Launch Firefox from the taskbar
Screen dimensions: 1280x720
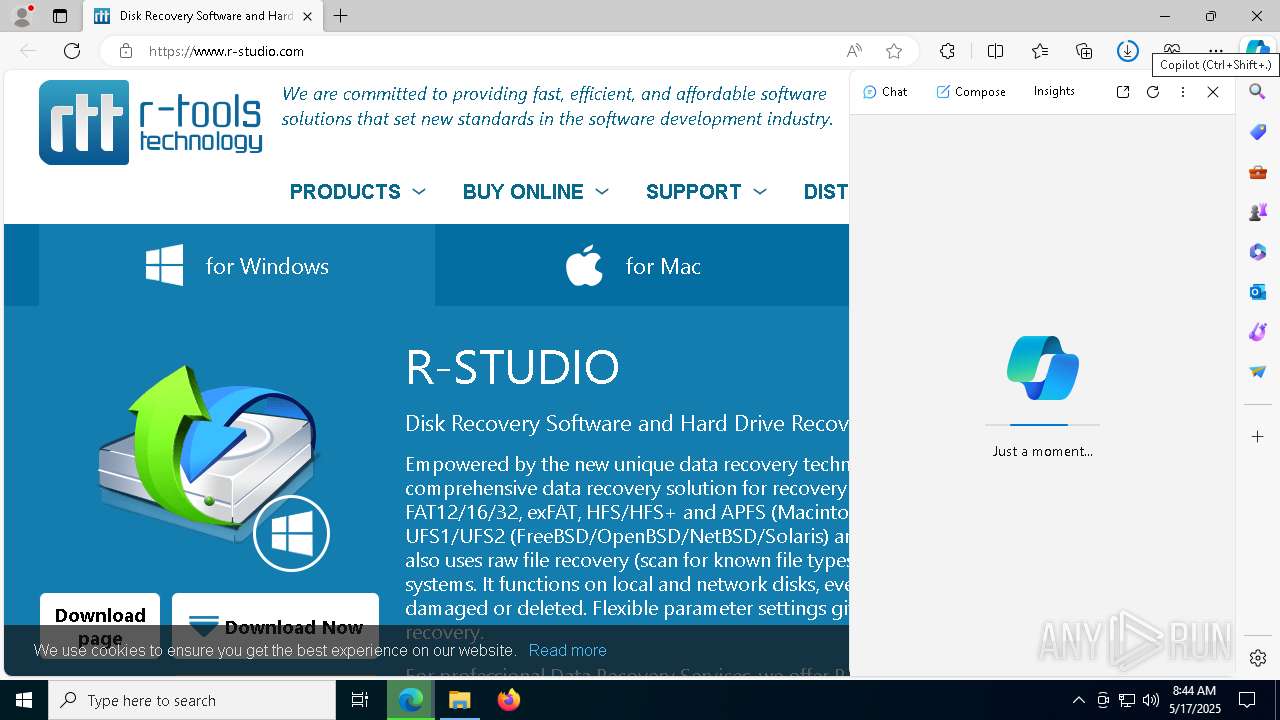(x=509, y=700)
